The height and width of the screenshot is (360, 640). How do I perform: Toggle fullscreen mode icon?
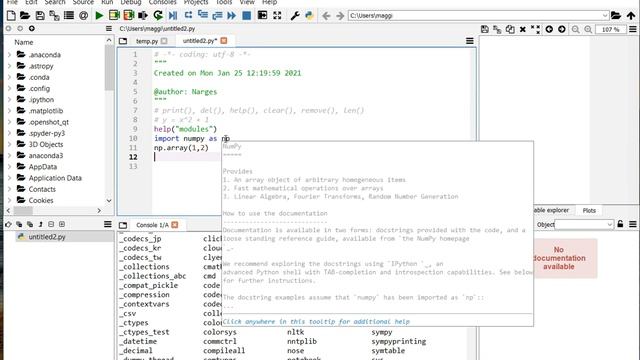pyautogui.click(x=277, y=16)
